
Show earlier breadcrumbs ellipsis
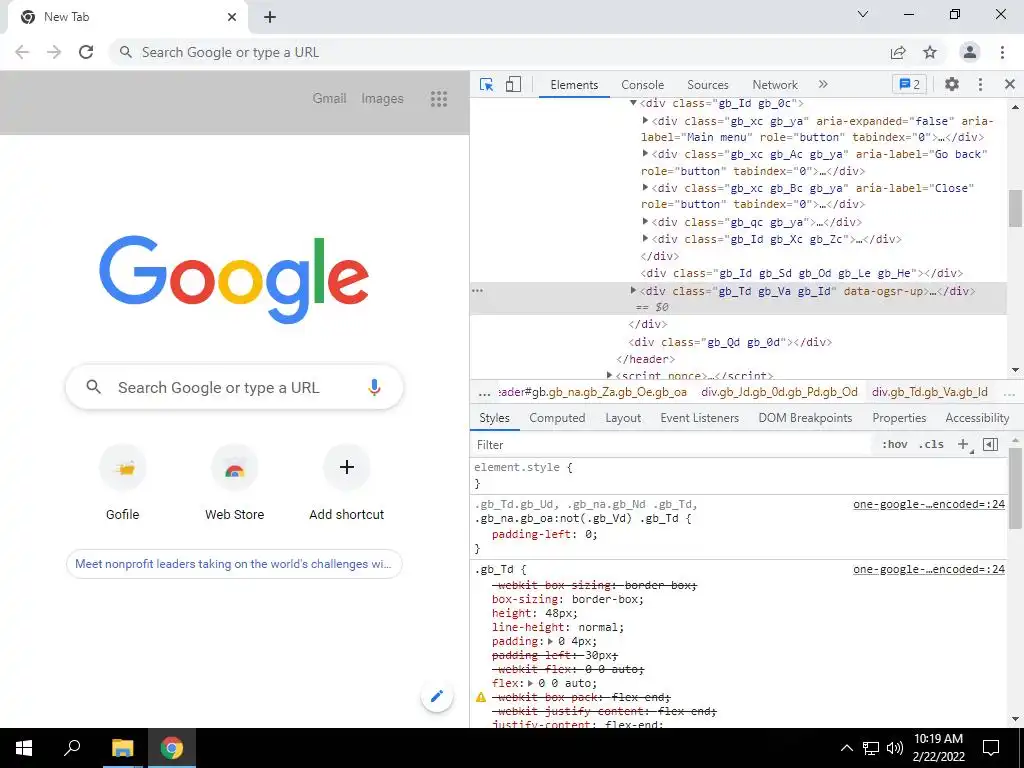point(484,393)
